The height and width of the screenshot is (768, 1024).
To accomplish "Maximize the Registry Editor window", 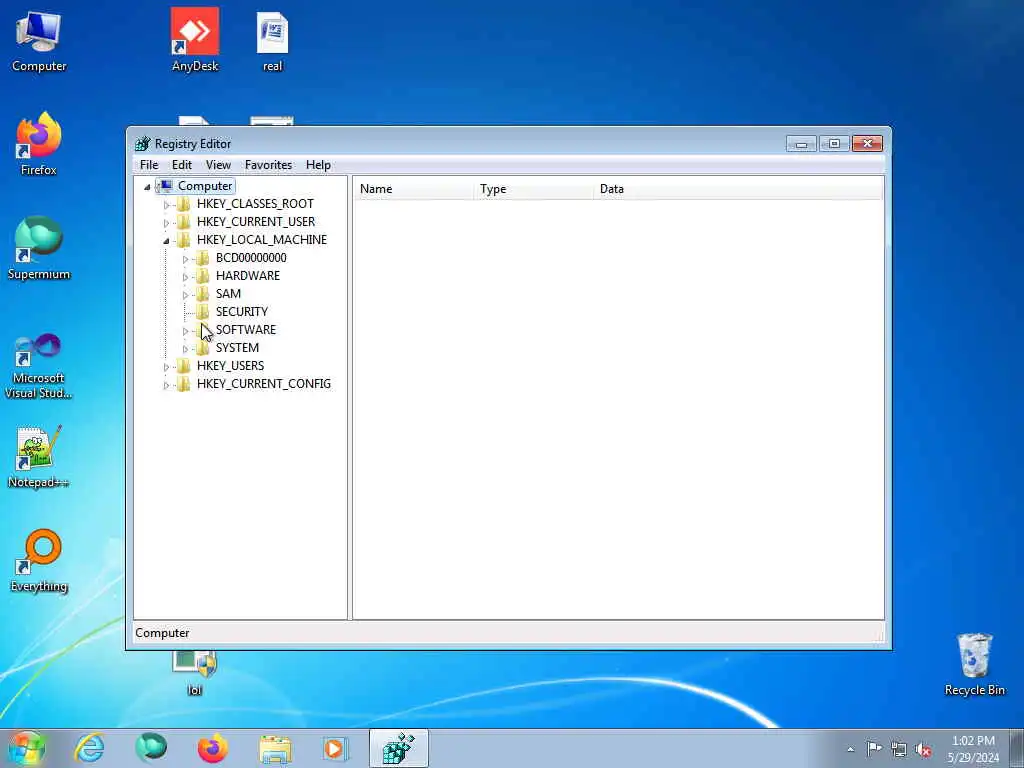I will point(834,144).
